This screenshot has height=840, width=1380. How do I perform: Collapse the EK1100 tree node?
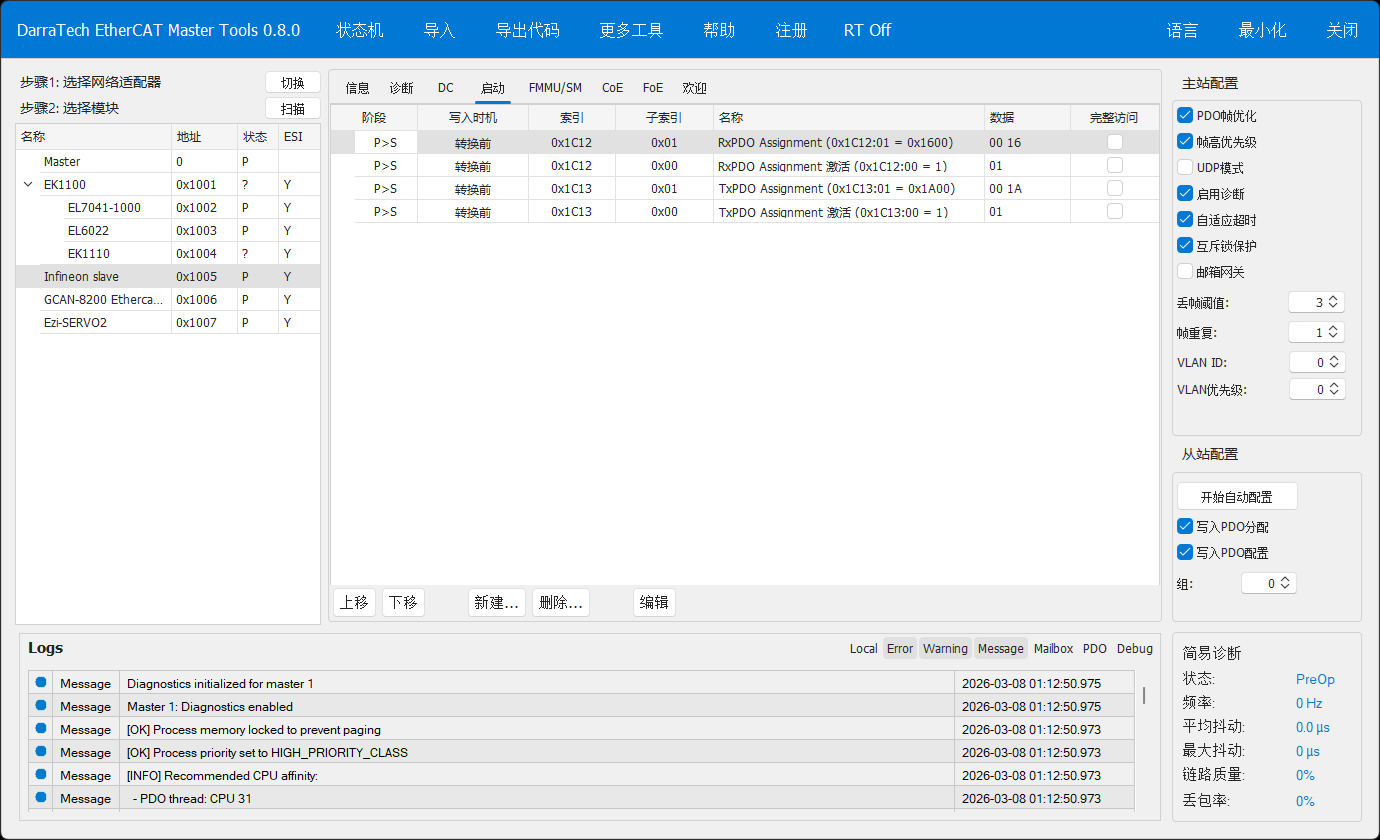click(x=27, y=185)
